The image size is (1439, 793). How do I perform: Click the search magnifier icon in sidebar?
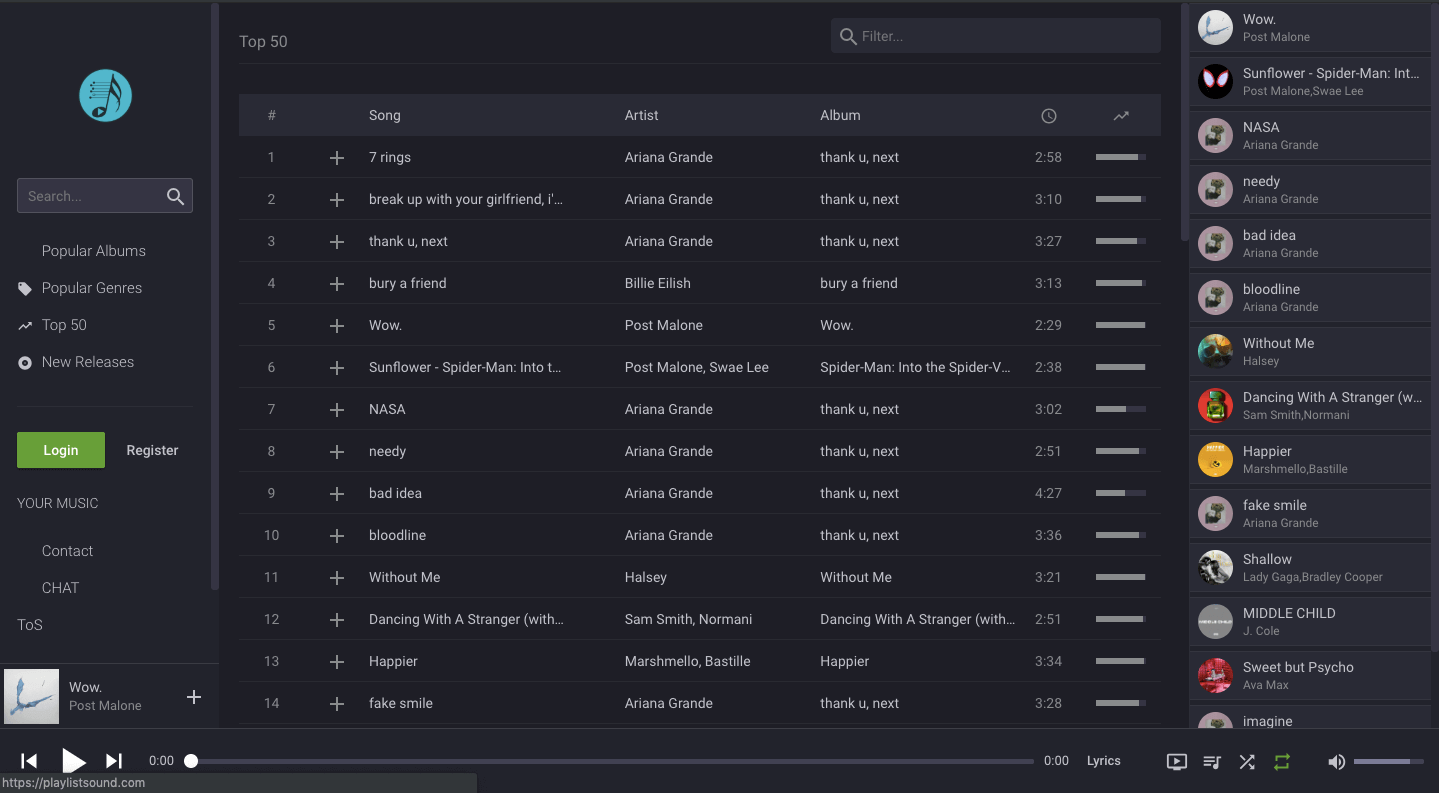click(175, 196)
